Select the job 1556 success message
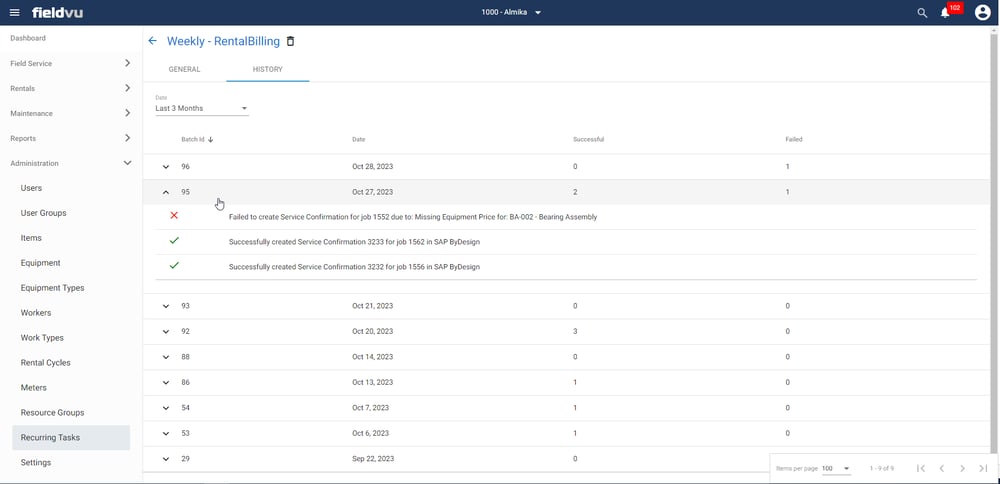This screenshot has width=1000, height=484. [355, 267]
